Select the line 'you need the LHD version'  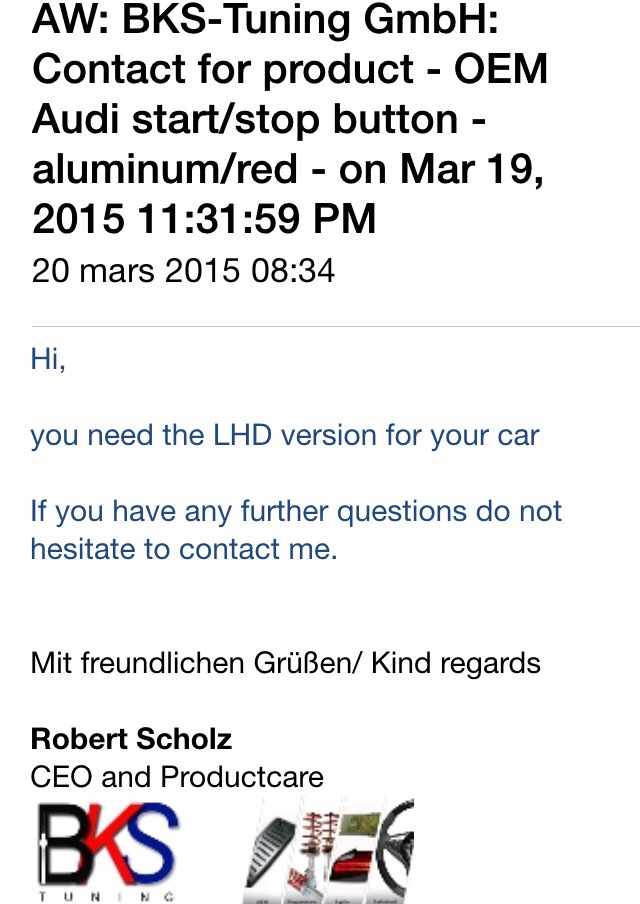(x=284, y=436)
